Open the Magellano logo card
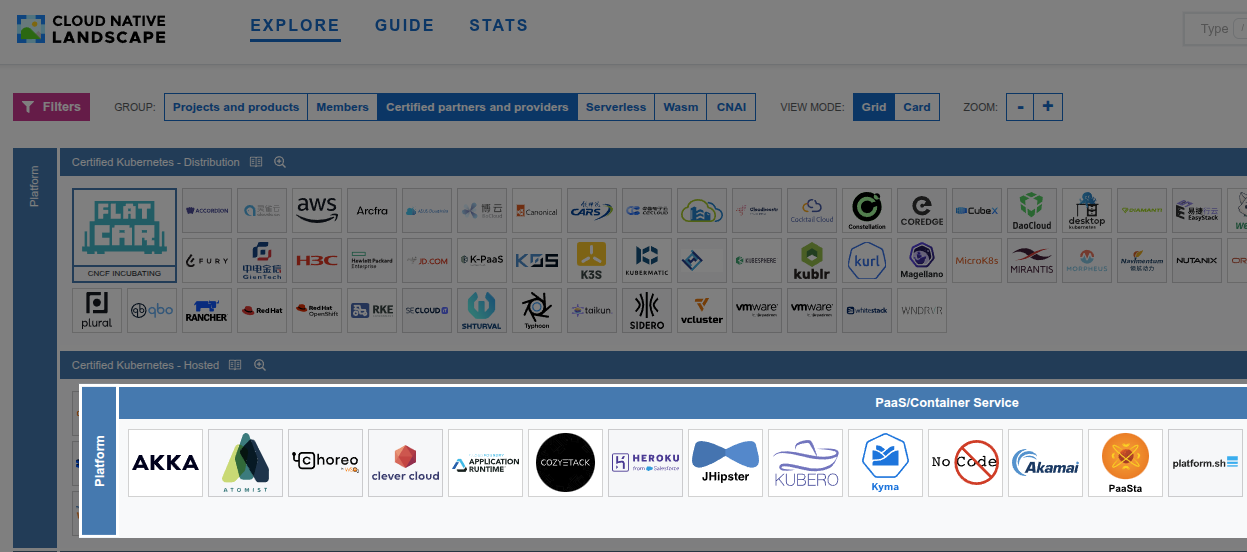This screenshot has width=1247, height=552. (922, 260)
